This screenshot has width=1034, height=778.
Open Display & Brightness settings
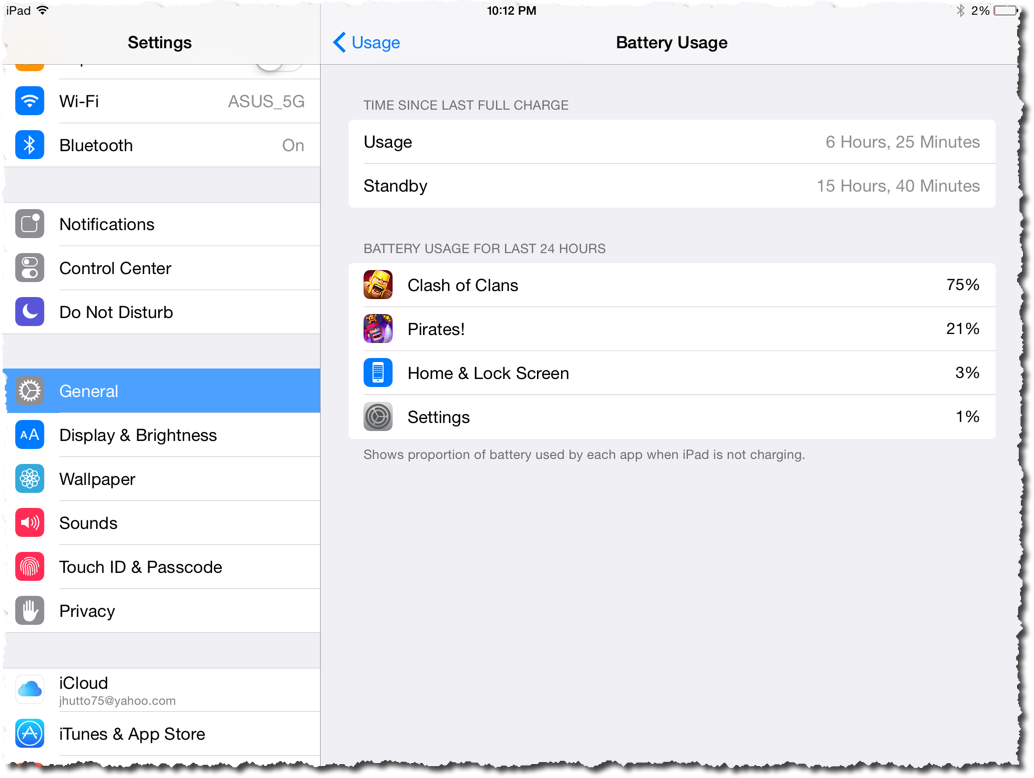coord(162,435)
